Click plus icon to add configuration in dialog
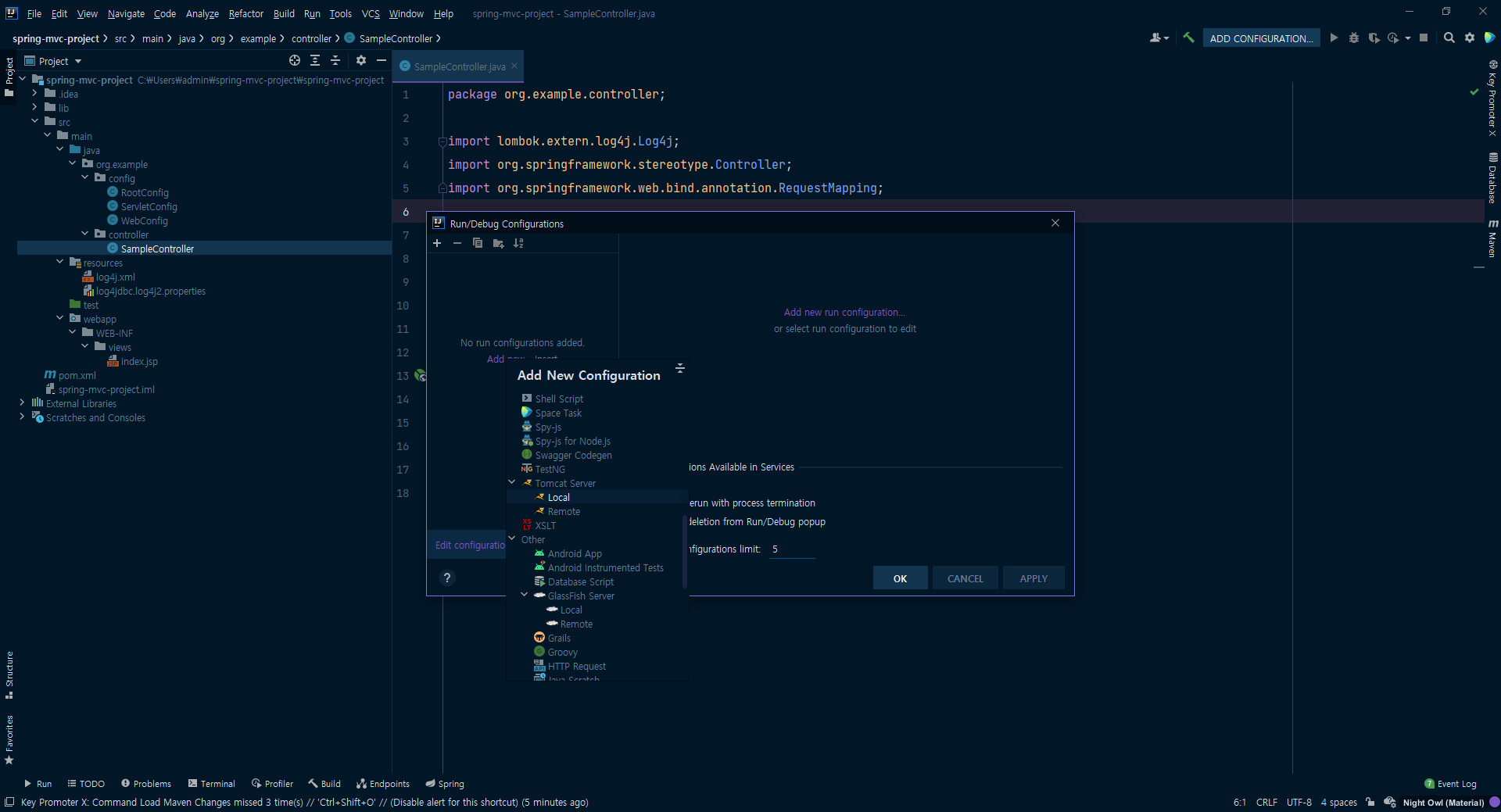Screen dimensions: 1501x812 coord(437,243)
